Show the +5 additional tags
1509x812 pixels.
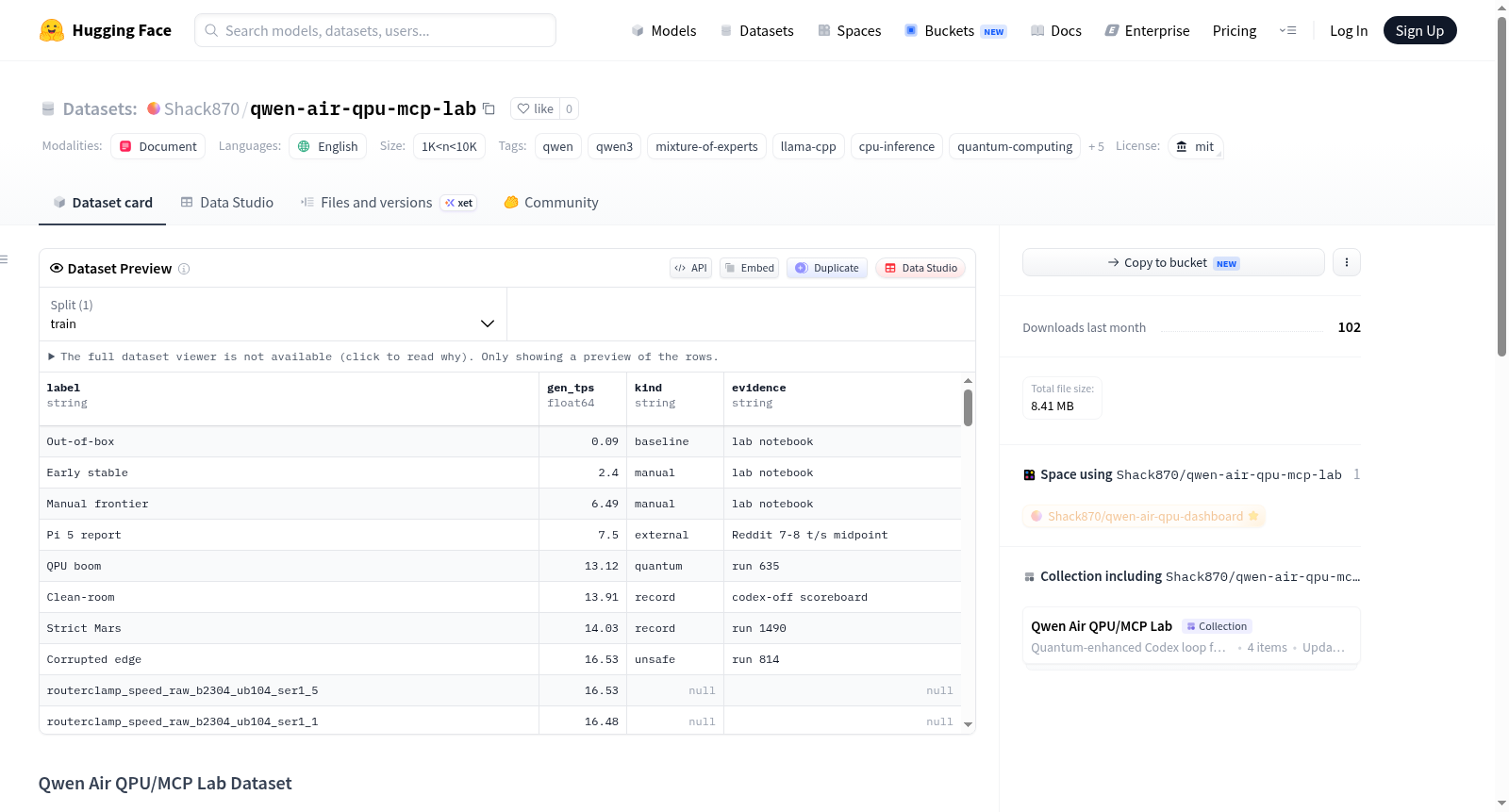(1096, 146)
